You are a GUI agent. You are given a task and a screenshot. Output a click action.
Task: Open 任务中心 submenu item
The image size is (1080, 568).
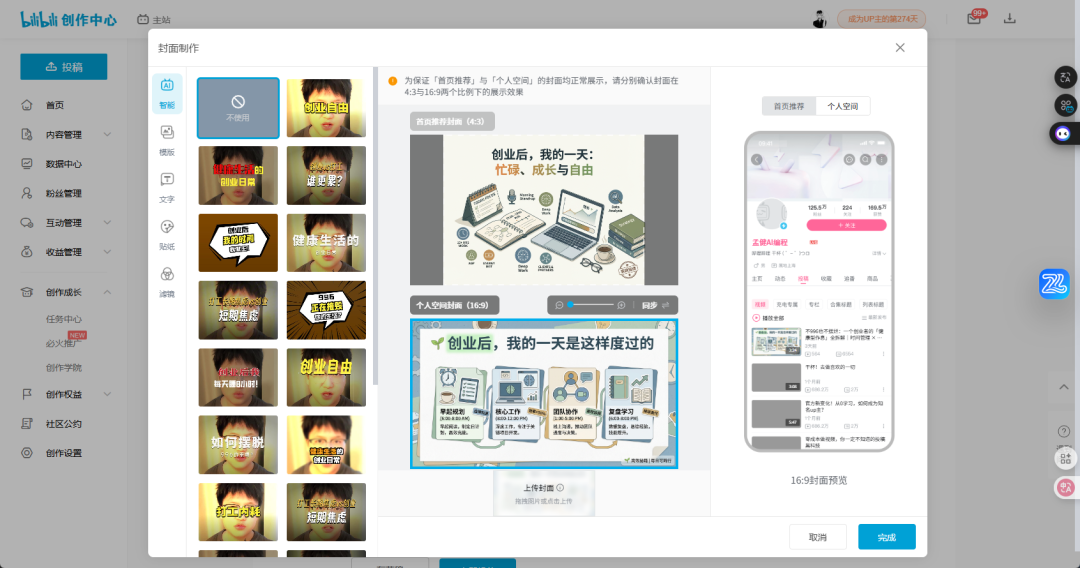click(x=63, y=319)
